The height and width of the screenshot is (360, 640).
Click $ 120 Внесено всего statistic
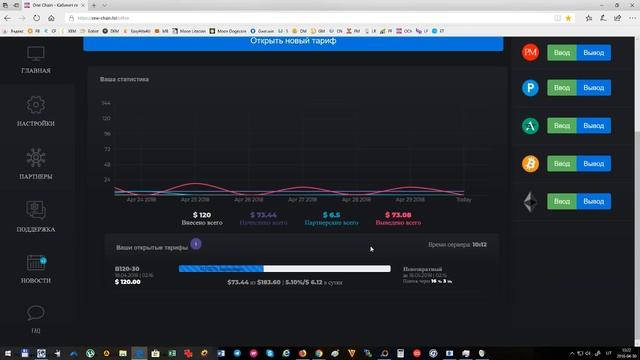[202, 218]
